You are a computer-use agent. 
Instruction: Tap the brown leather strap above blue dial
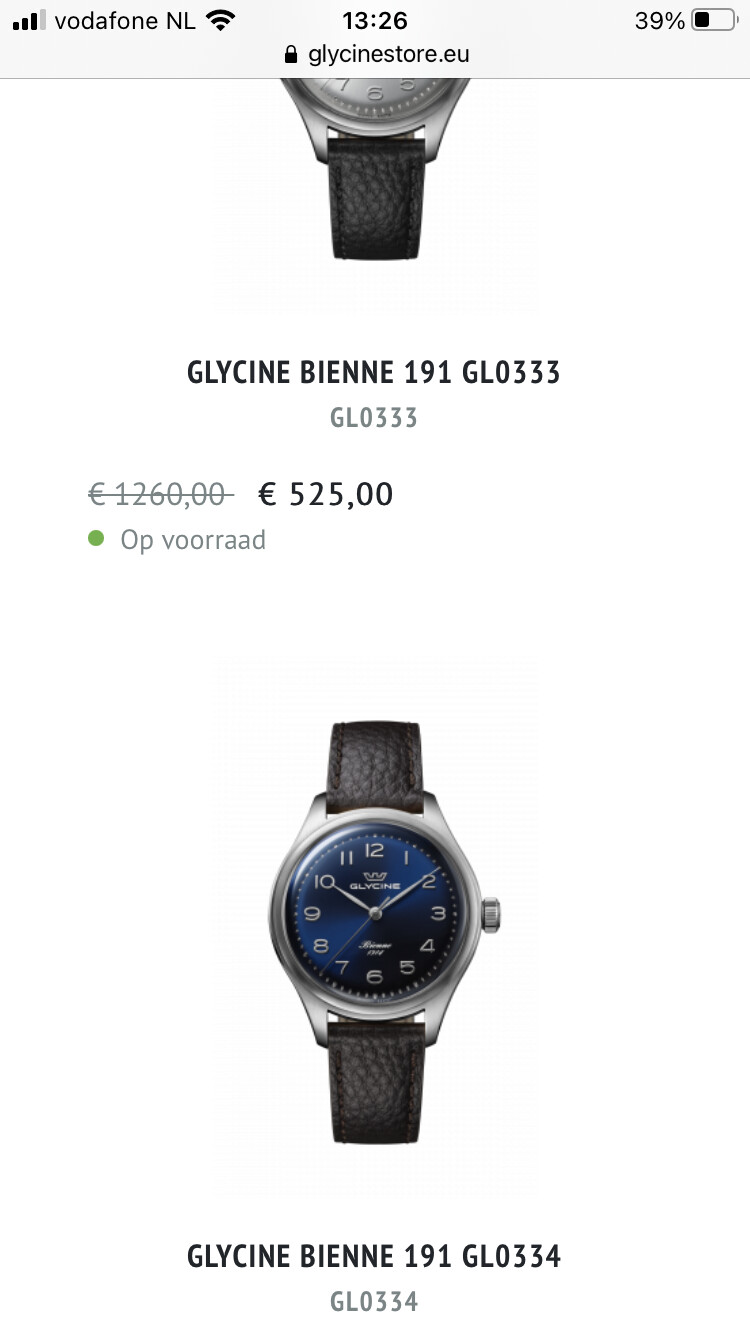tap(376, 765)
